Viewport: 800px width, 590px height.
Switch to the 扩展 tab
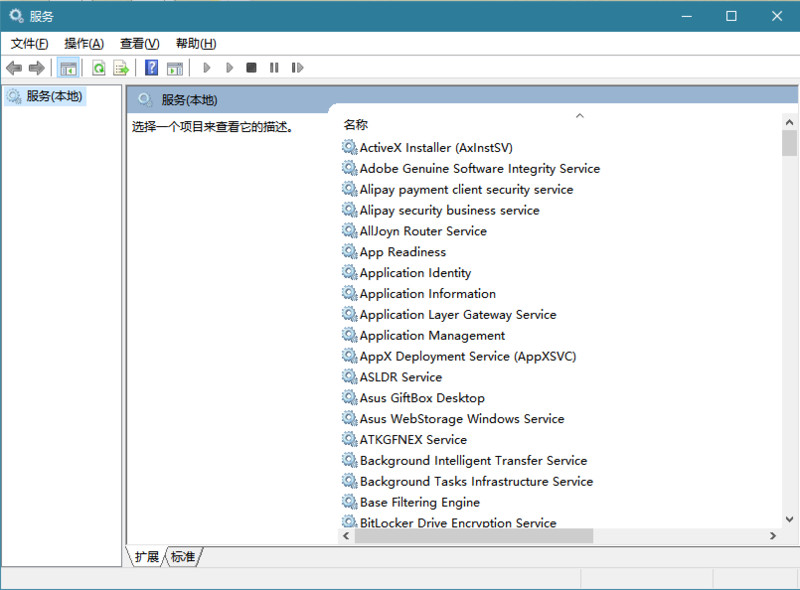click(148, 558)
